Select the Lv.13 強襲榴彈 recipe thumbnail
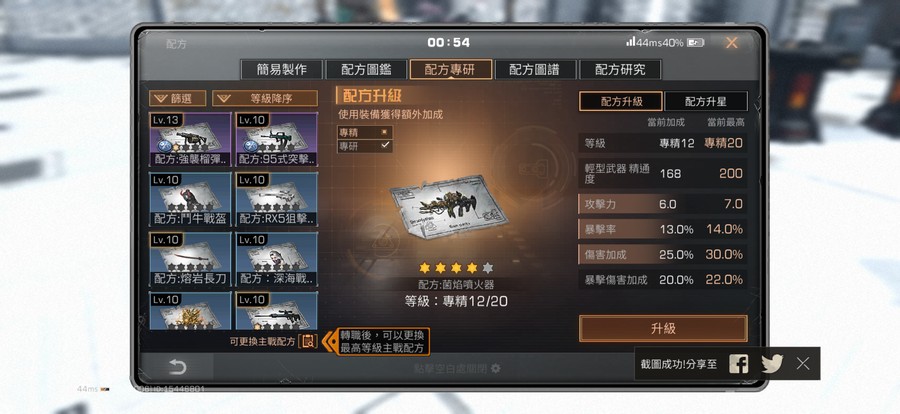900x414 pixels. (190, 140)
